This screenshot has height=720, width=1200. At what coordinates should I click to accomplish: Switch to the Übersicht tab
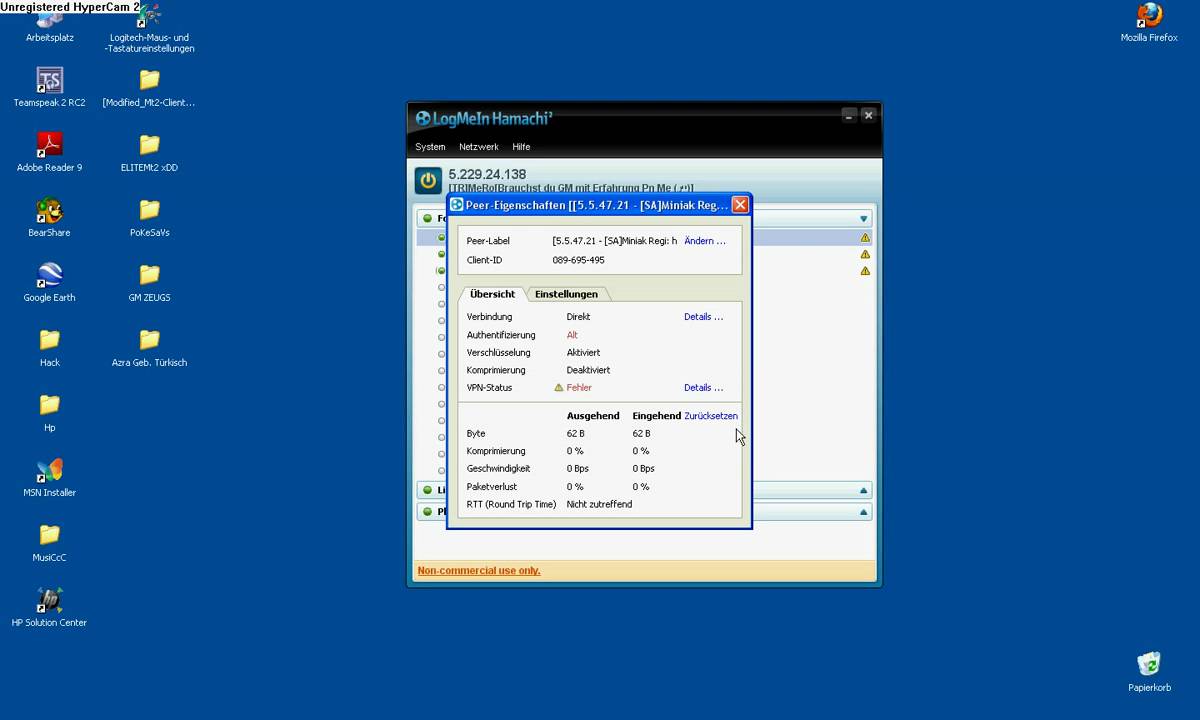492,294
